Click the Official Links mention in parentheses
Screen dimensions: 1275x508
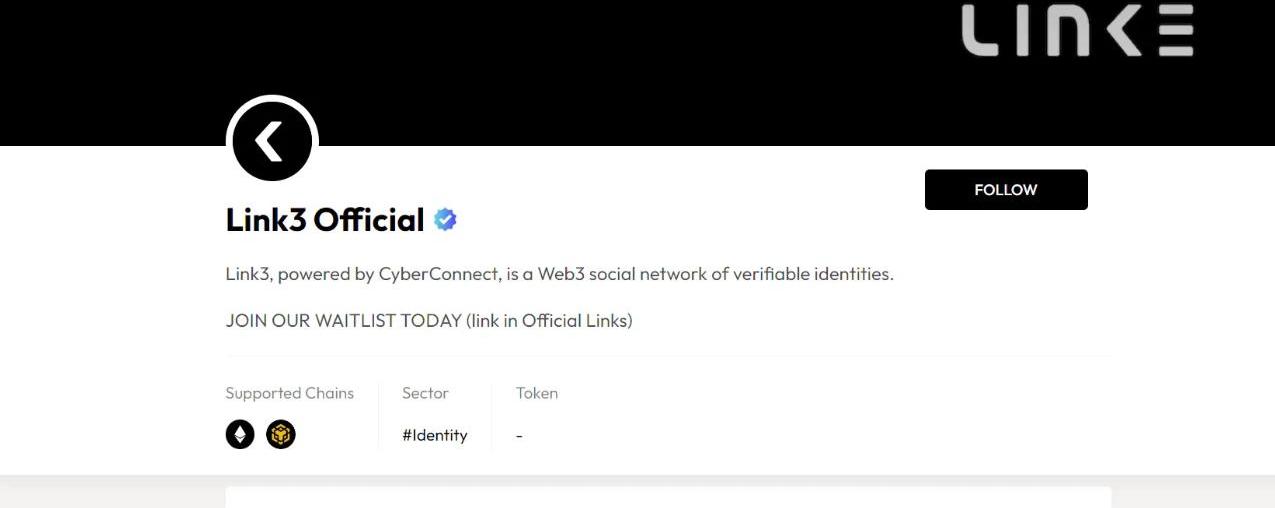pyautogui.click(x=577, y=321)
